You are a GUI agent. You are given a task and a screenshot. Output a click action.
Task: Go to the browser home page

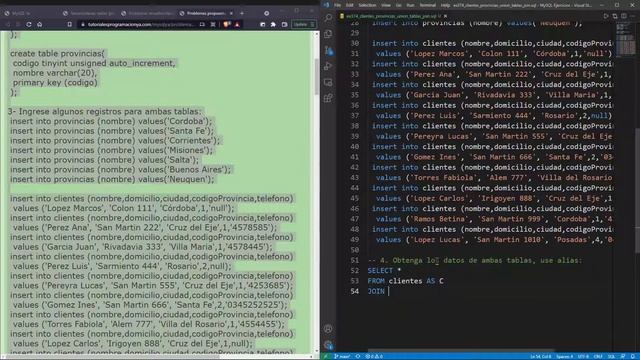pos(40,24)
